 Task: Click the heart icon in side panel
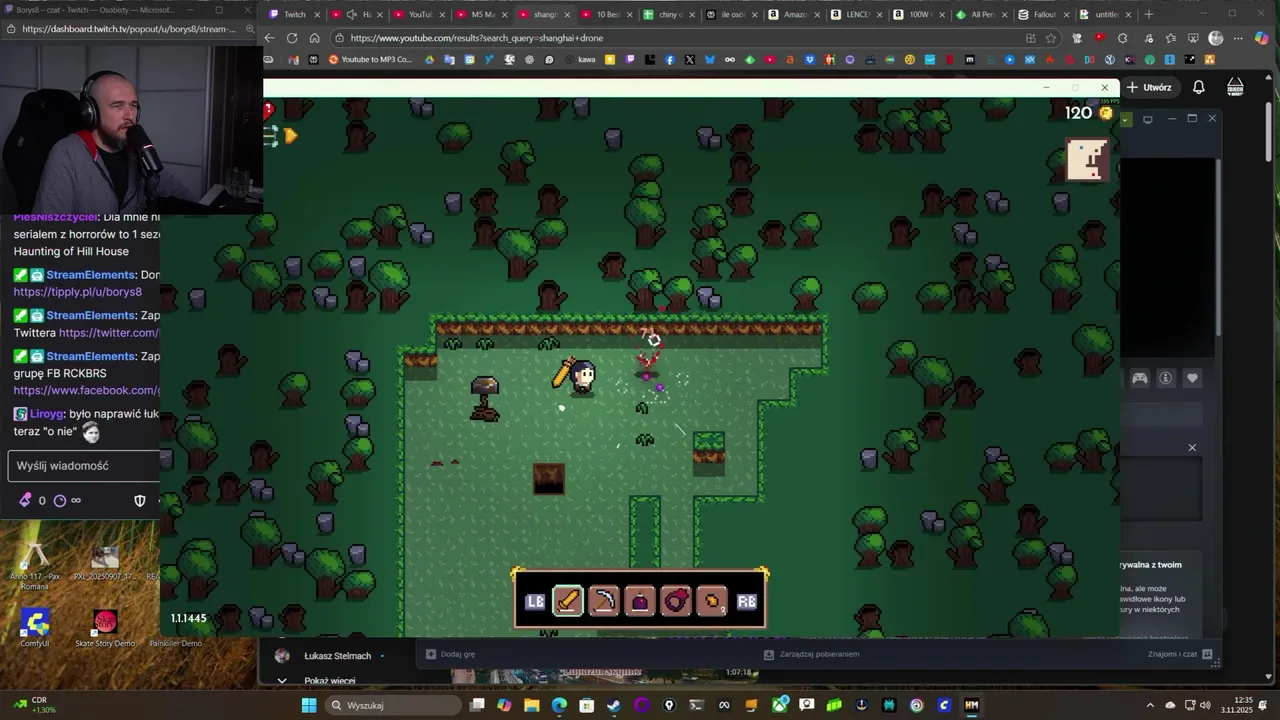(1192, 378)
